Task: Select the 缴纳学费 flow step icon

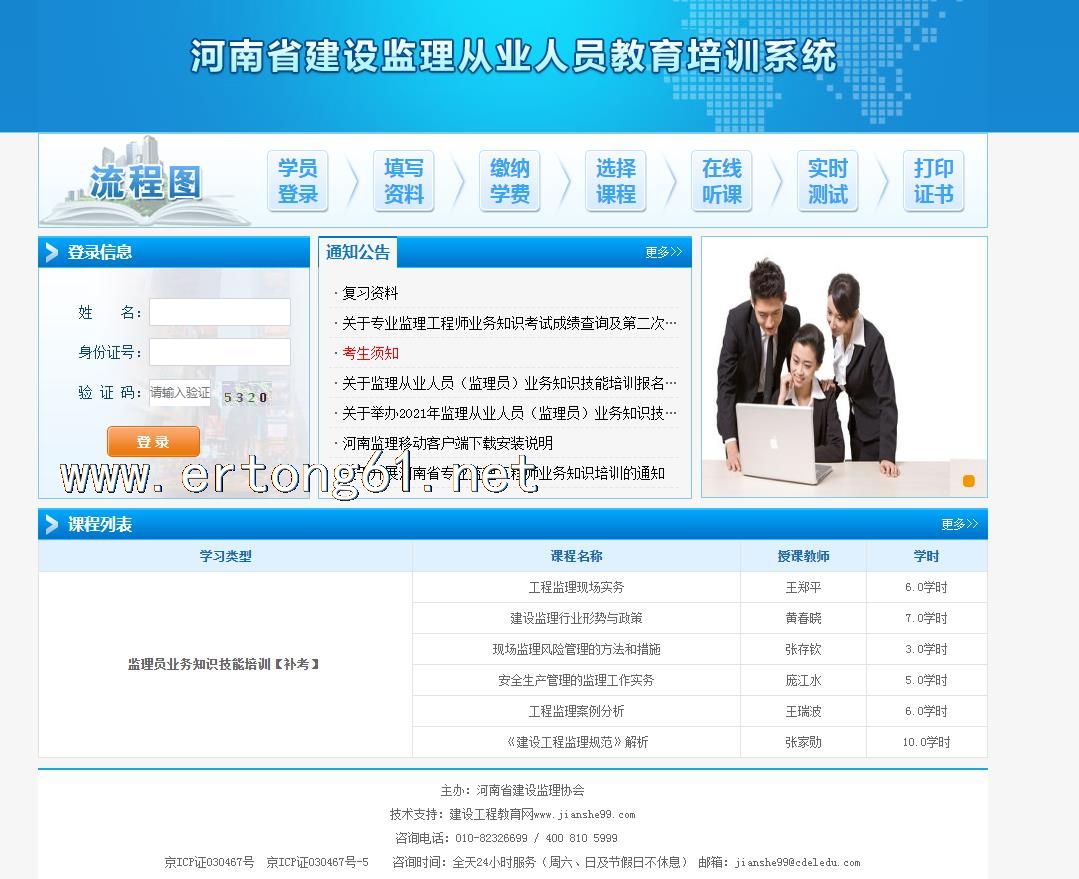Action: pos(510,181)
